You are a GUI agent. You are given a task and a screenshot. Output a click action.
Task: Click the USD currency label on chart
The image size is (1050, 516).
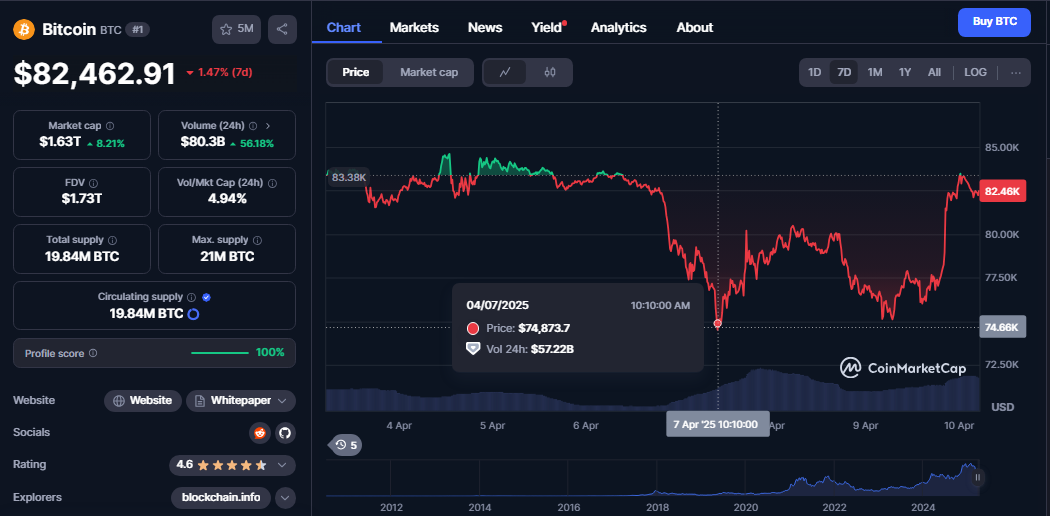pyautogui.click(x=1002, y=407)
